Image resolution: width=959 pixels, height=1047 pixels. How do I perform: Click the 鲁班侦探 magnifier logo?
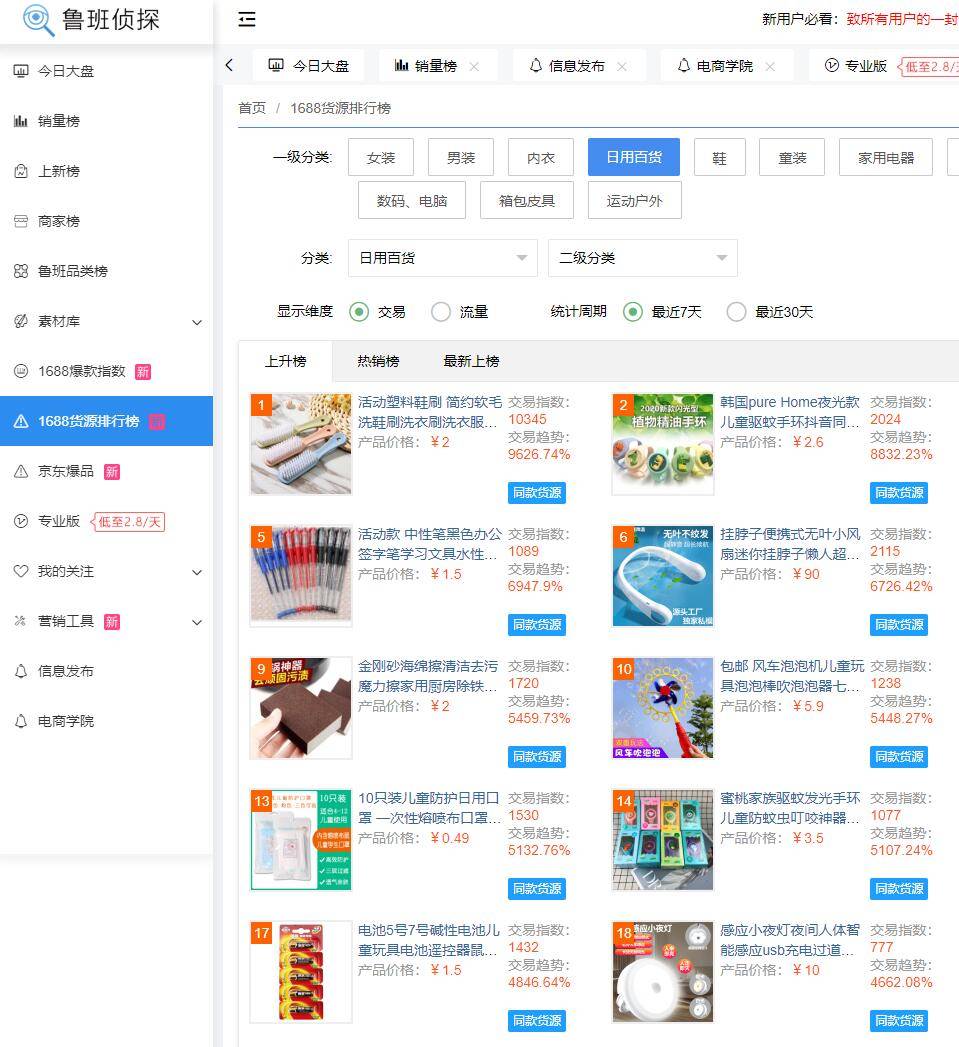[38, 20]
